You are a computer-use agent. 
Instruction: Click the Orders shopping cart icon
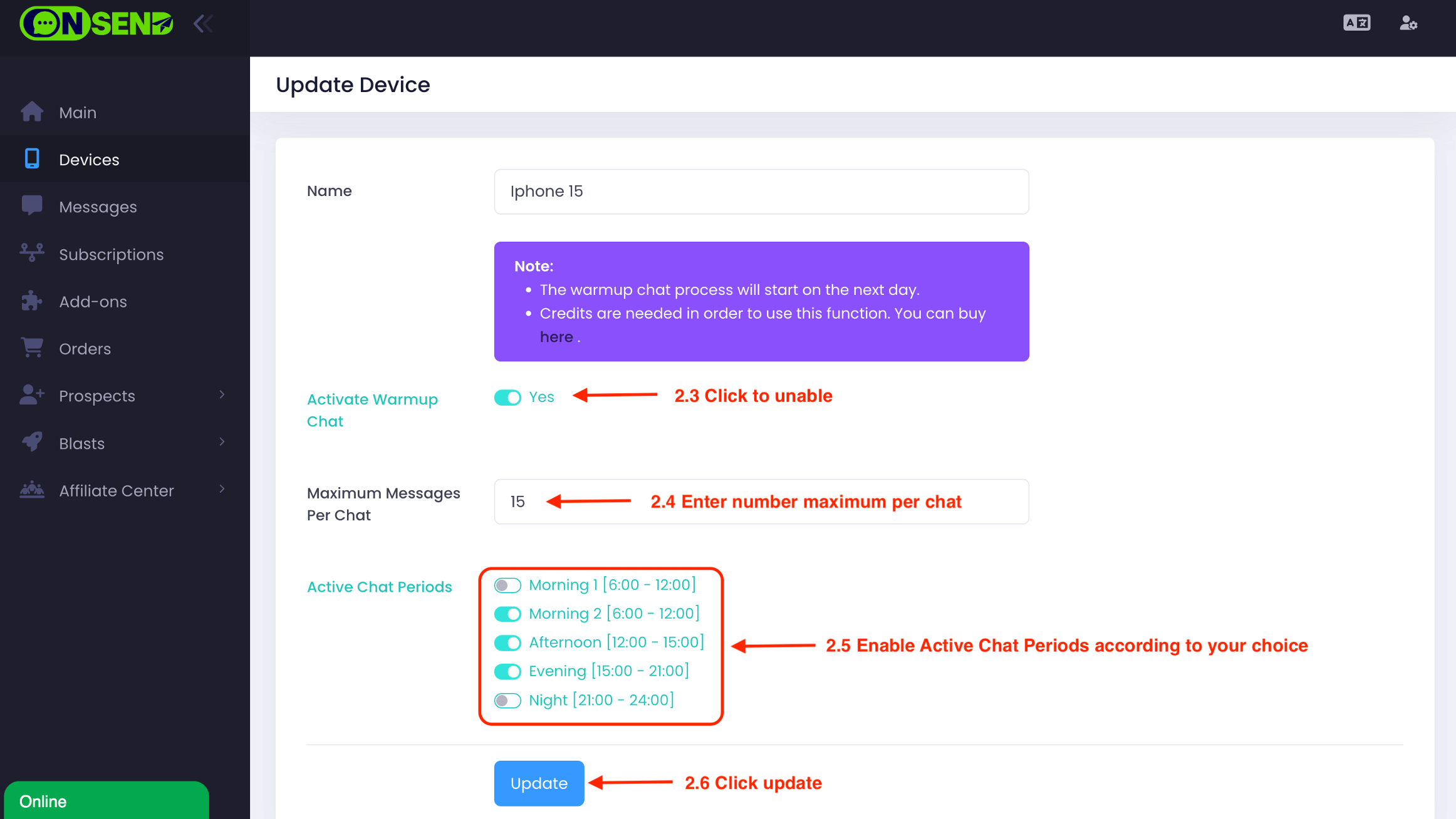[32, 348]
